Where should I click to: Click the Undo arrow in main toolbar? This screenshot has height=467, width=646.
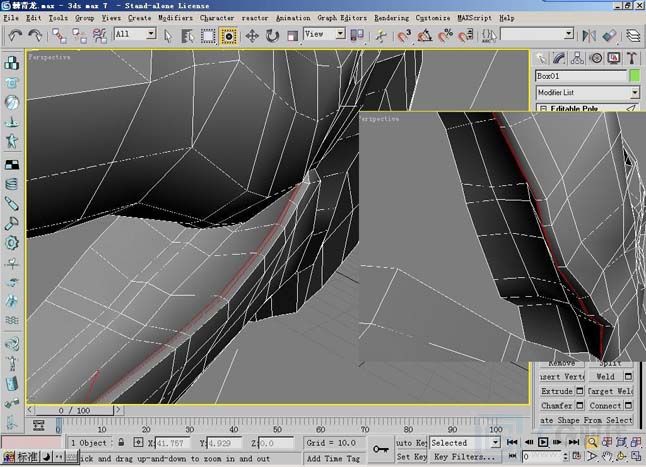(14, 35)
